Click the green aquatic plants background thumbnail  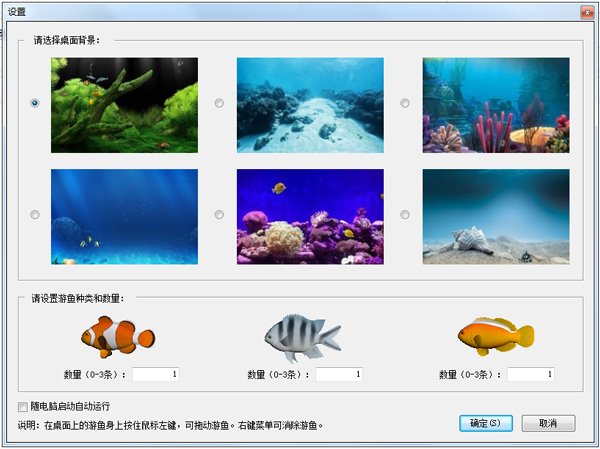pyautogui.click(x=124, y=105)
